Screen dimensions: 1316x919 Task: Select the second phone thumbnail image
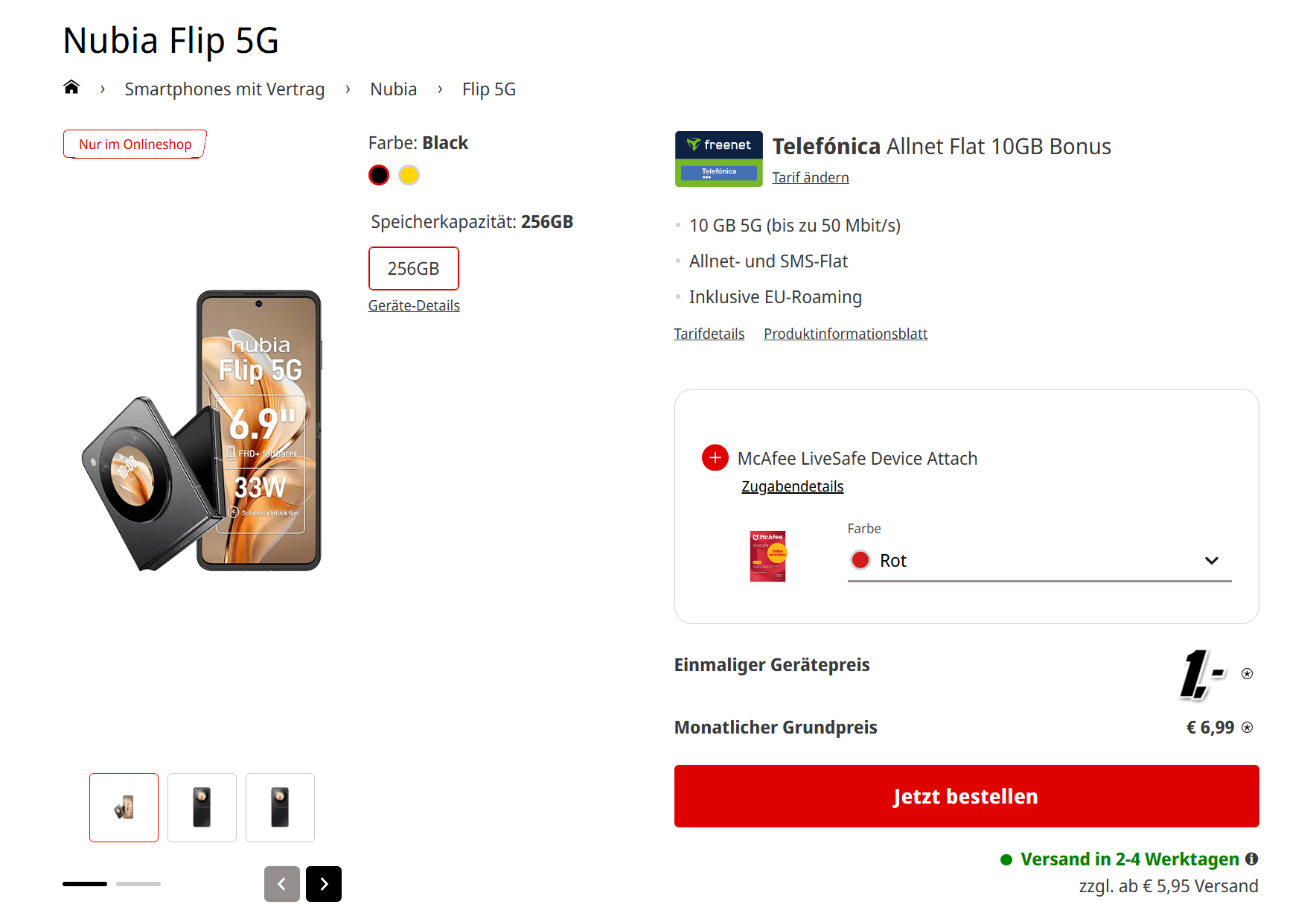click(202, 807)
